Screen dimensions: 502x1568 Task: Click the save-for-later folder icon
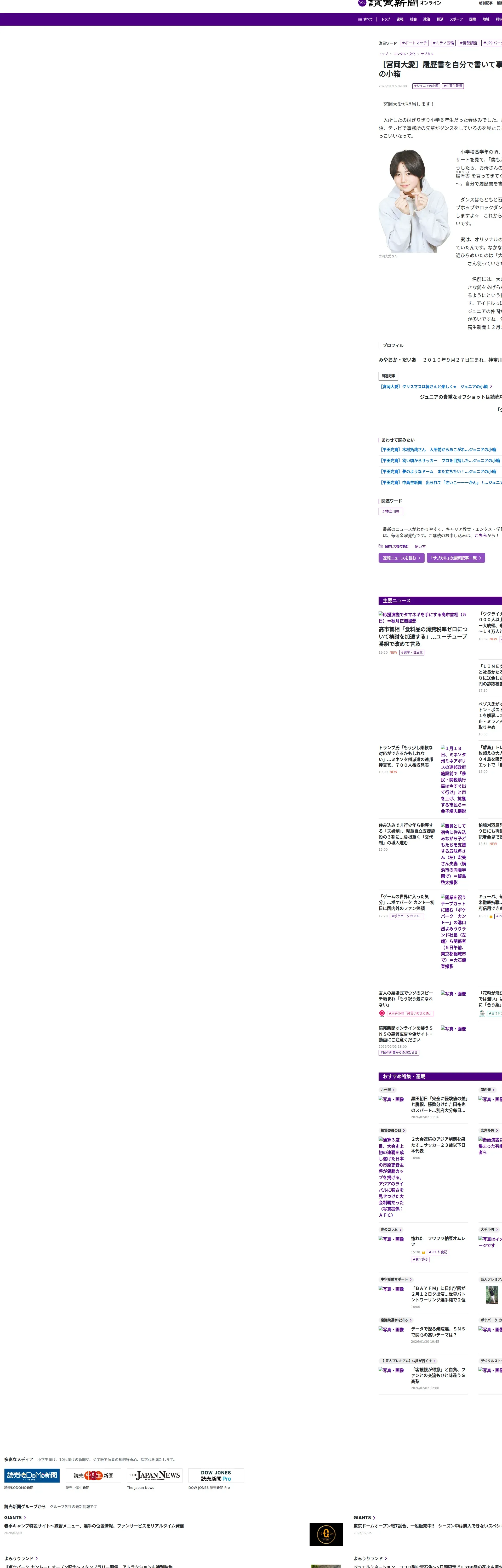[381, 546]
